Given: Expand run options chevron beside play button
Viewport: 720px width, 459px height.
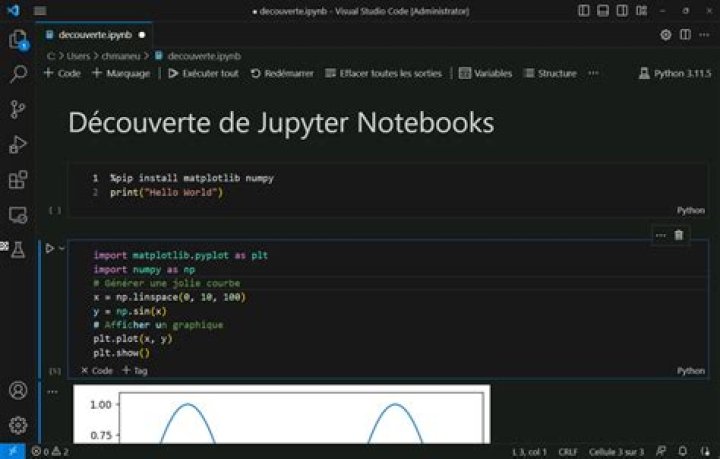Looking at the screenshot, I should pos(62,248).
